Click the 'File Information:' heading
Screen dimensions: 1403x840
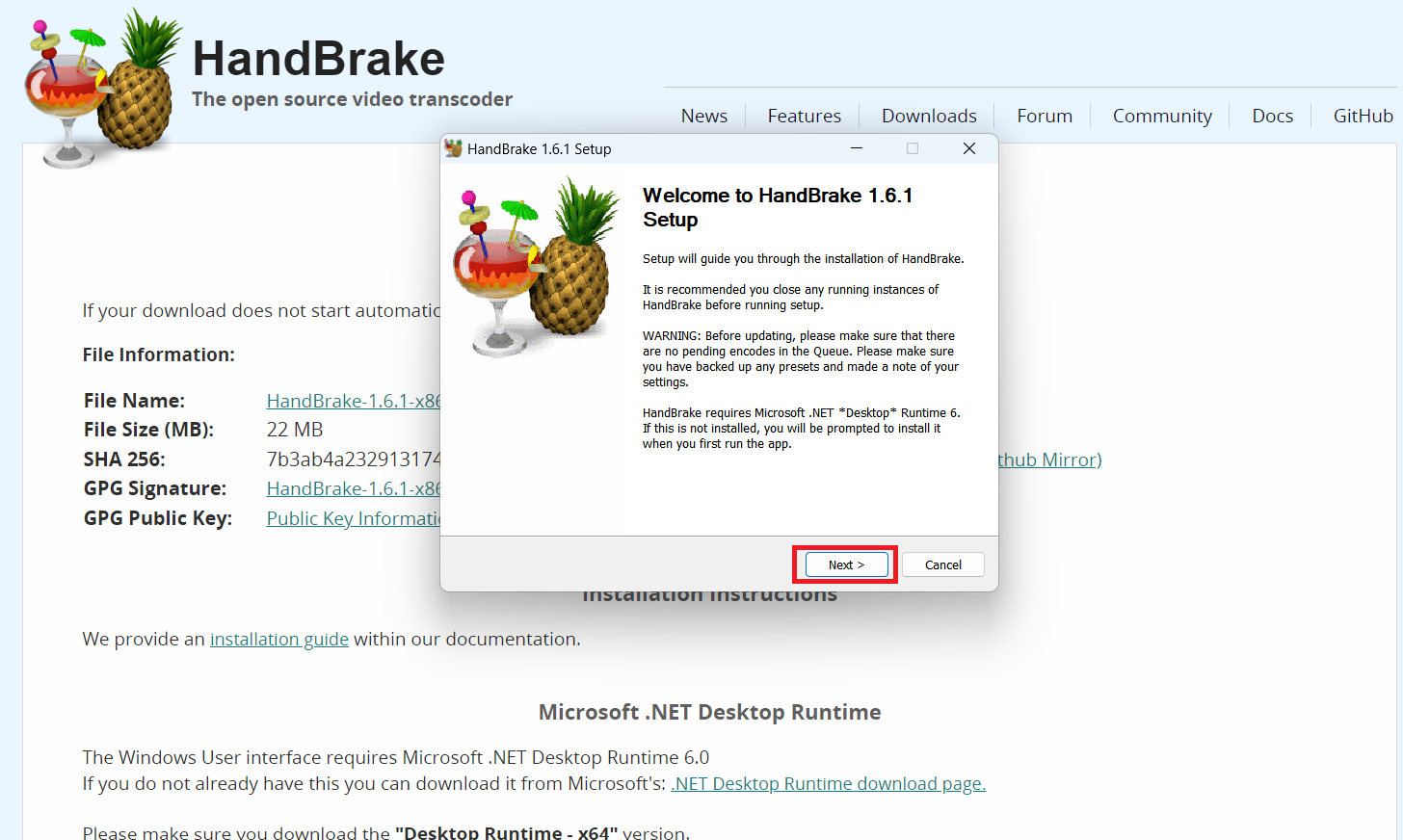159,354
